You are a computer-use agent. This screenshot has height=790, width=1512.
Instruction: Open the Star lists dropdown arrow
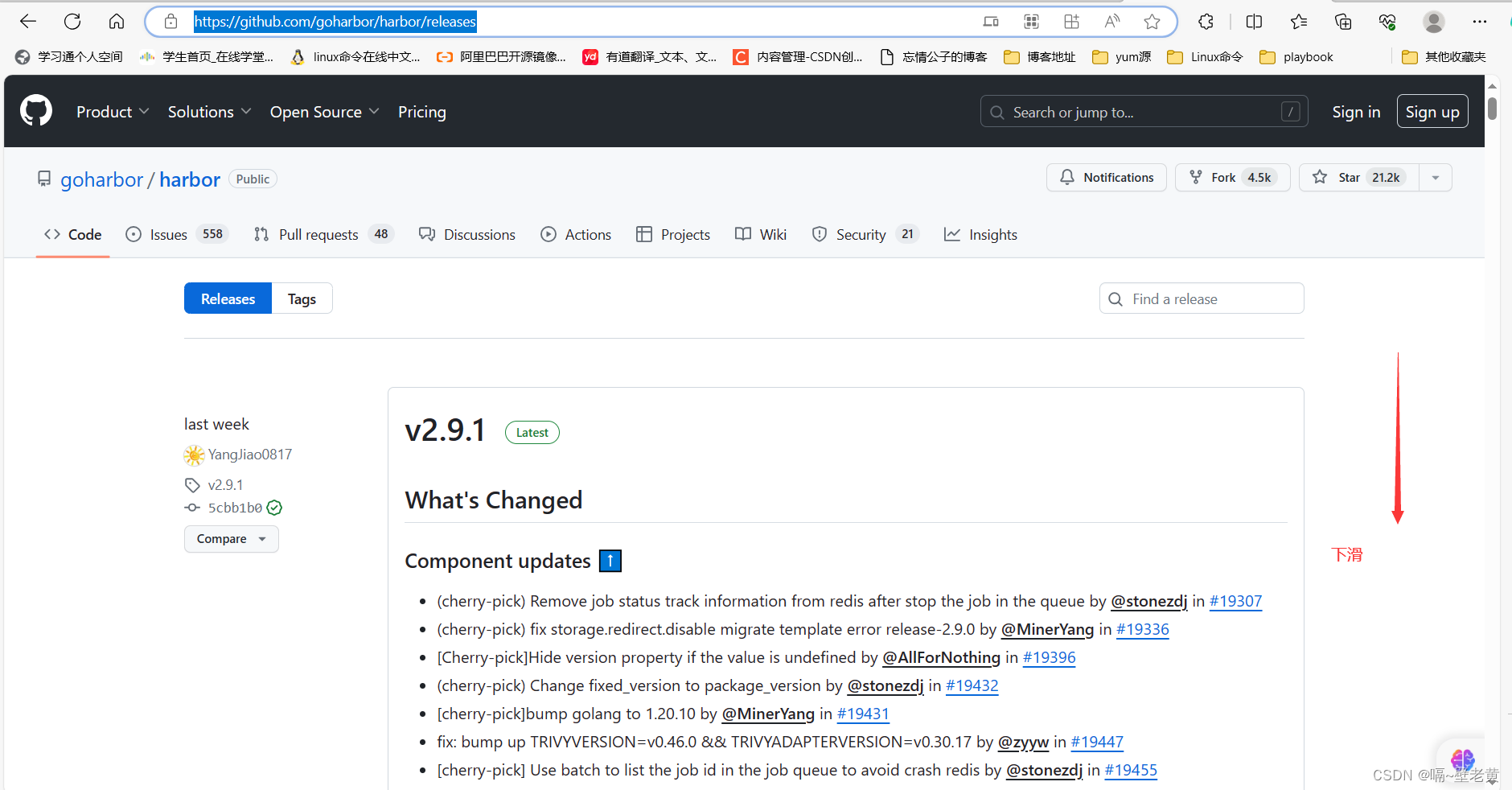[x=1436, y=177]
